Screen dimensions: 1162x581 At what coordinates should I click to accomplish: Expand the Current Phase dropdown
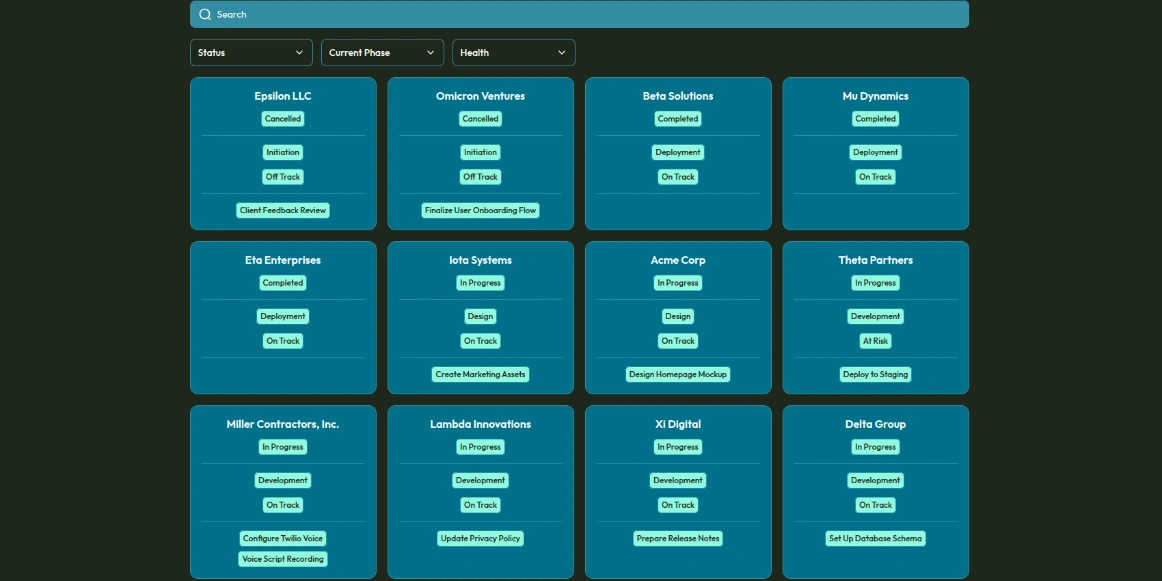point(383,52)
